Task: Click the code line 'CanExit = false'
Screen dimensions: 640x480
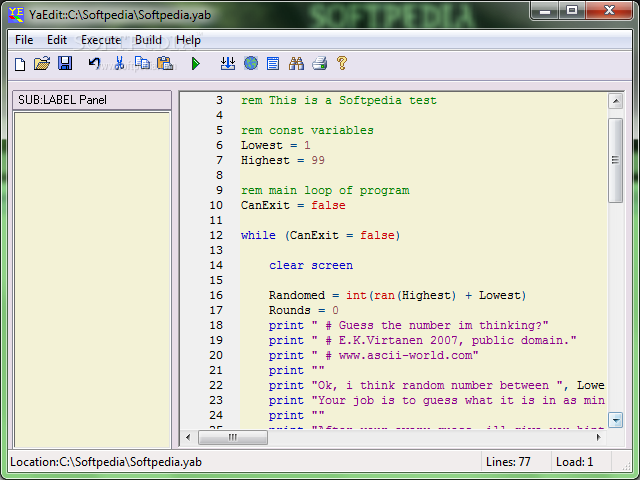Action: 293,205
